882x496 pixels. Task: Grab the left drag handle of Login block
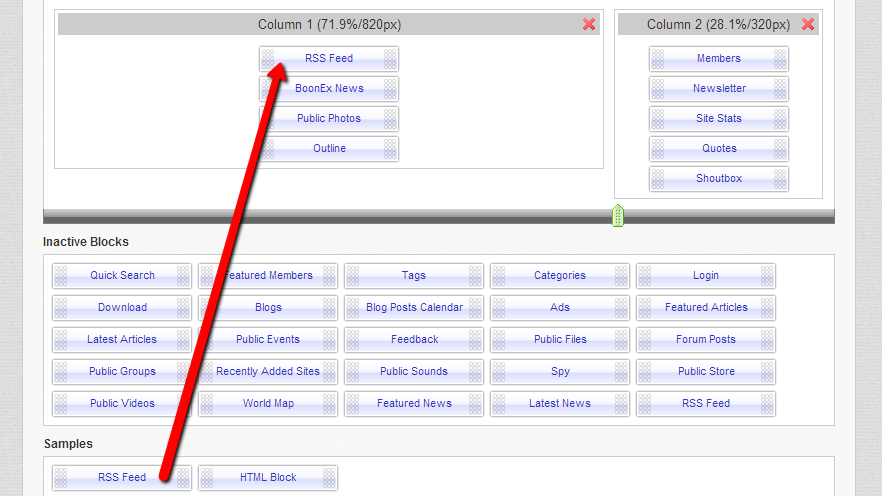coord(645,276)
